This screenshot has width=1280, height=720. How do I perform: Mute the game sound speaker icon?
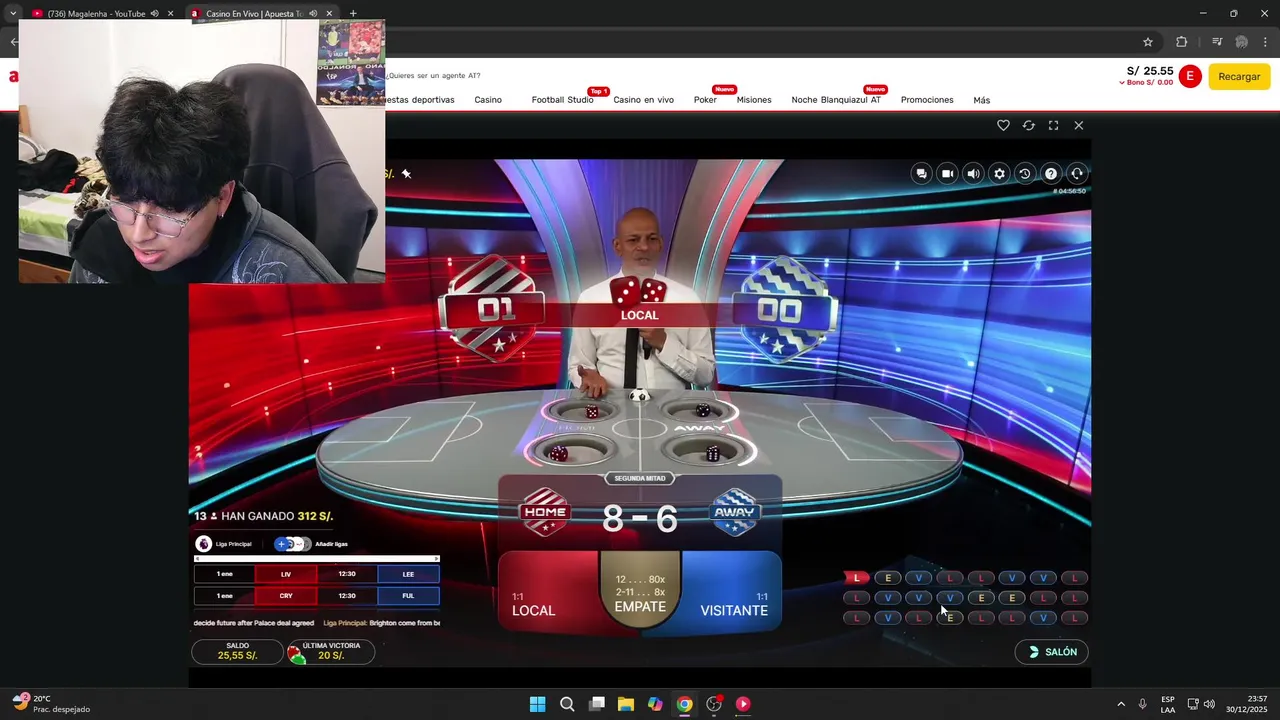pos(973,174)
